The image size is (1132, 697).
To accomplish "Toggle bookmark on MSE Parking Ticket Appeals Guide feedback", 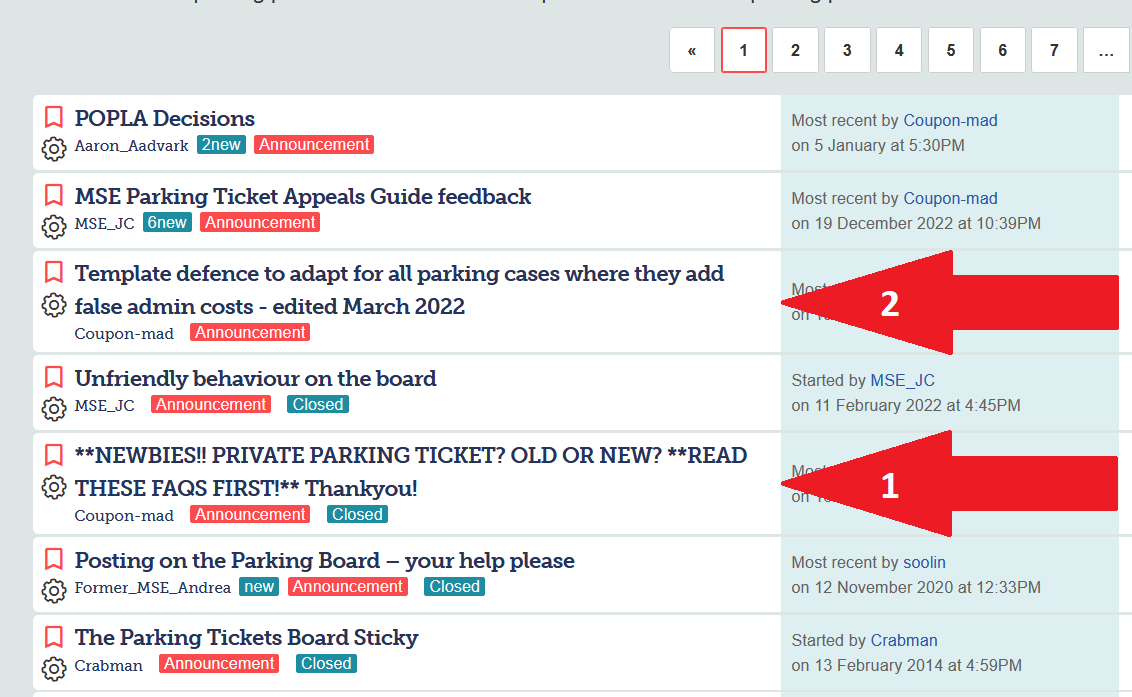I will (x=53, y=195).
